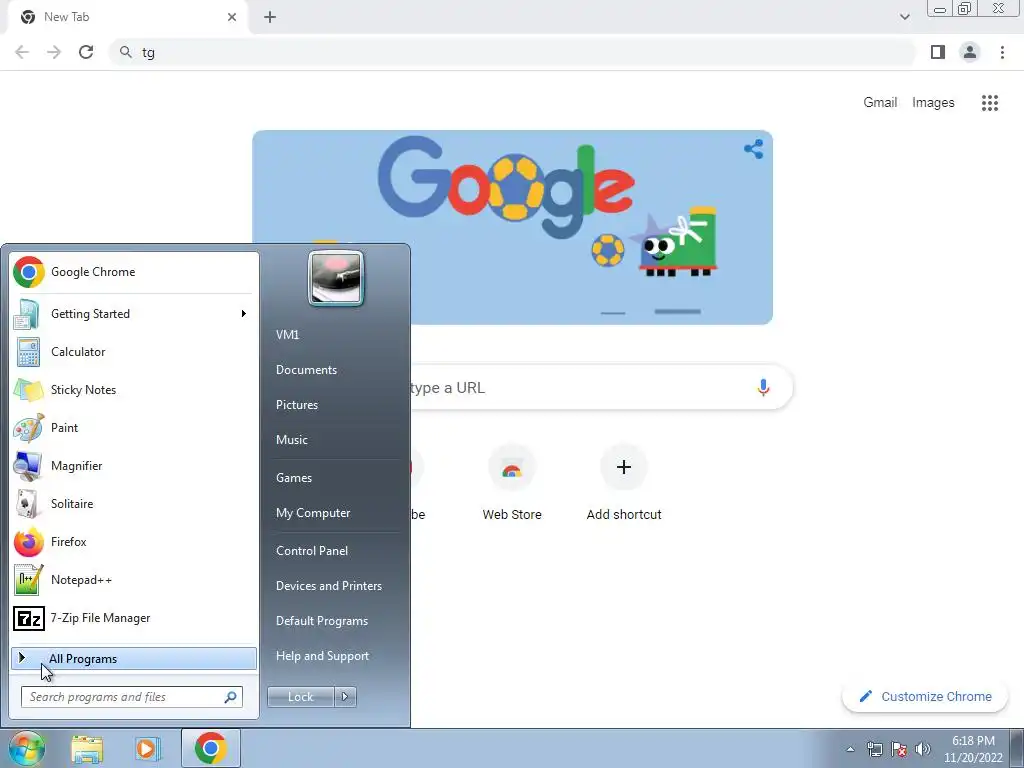
Task: Select the New Tab tab
Action: 127,17
